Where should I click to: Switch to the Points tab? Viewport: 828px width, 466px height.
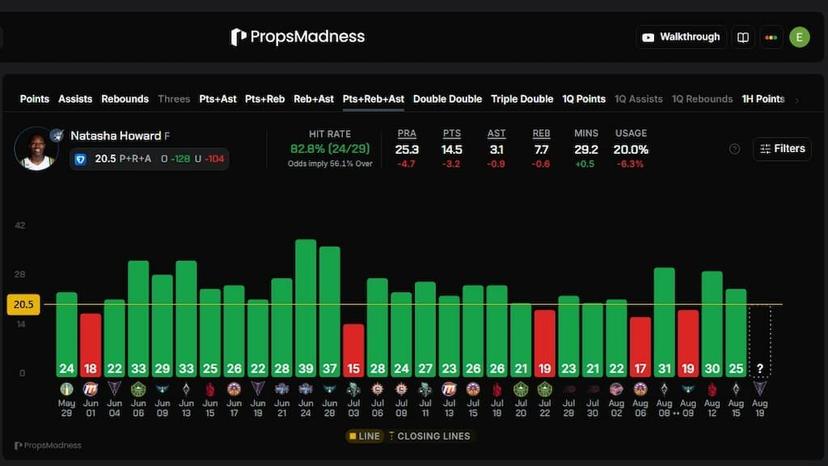pos(34,99)
